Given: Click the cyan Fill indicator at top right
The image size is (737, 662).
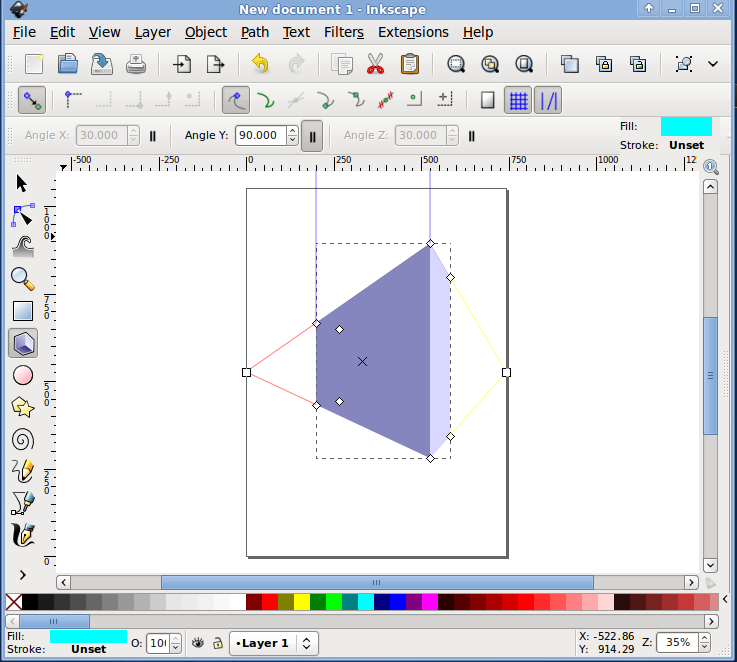Looking at the screenshot, I should tap(686, 126).
